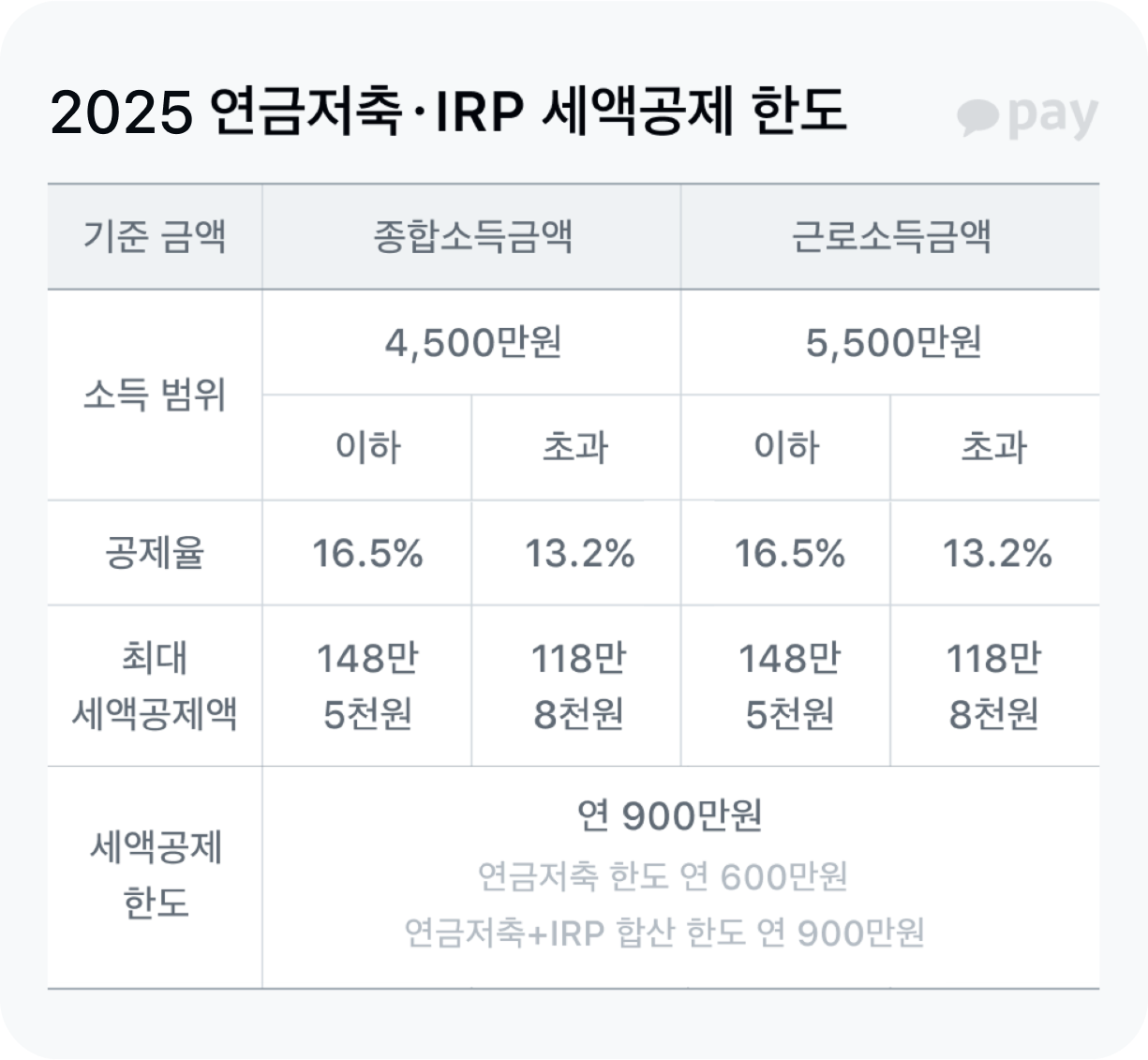Click the bold "연 900만원" limit text
Screen dimensions: 1148x1060
pos(669,815)
